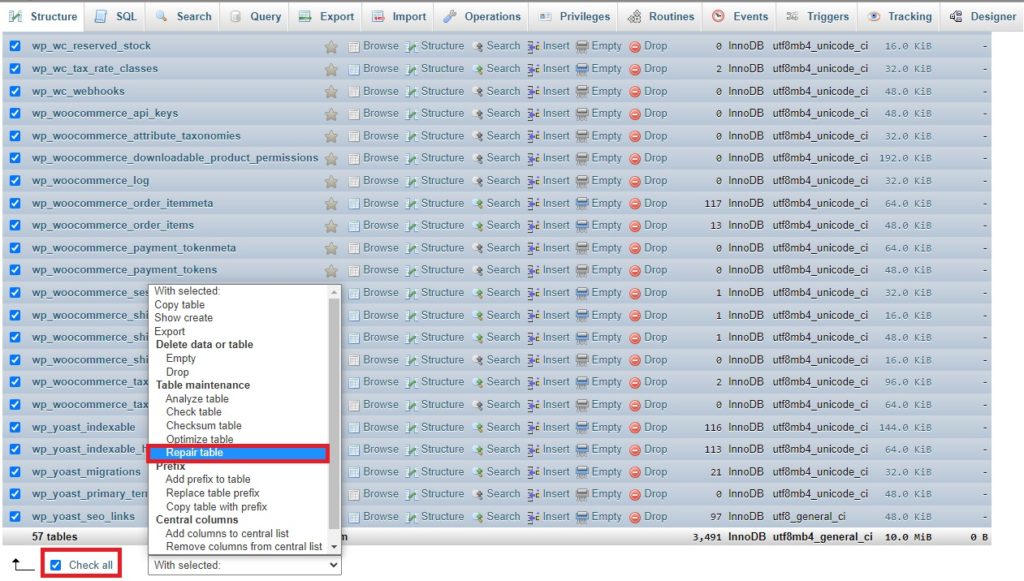The height and width of the screenshot is (581, 1024).
Task: Click Insert icon in wp_woocommerce_payment_tokenmeta row
Action: point(533,248)
